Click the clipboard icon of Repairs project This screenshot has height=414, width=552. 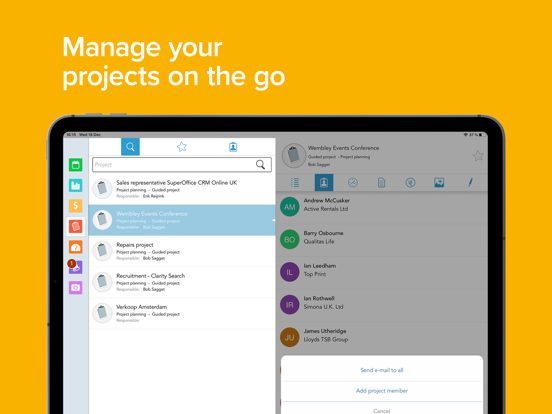(x=102, y=251)
